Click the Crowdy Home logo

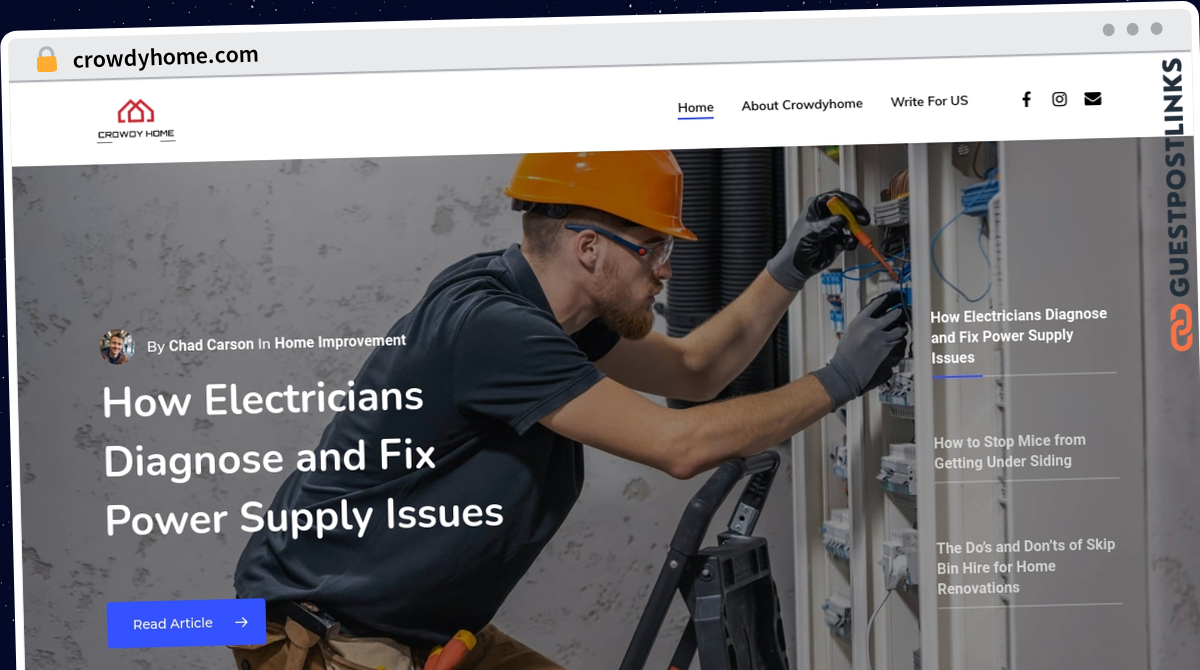click(136, 120)
